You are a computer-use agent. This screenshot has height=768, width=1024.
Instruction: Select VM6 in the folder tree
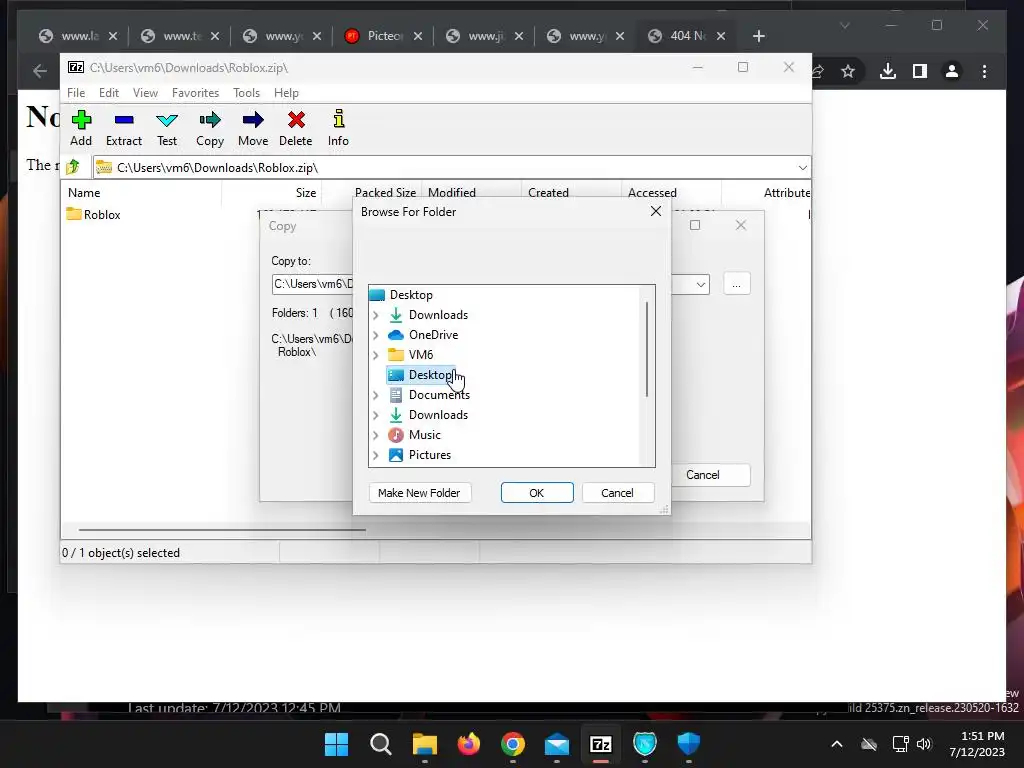[x=411, y=355]
